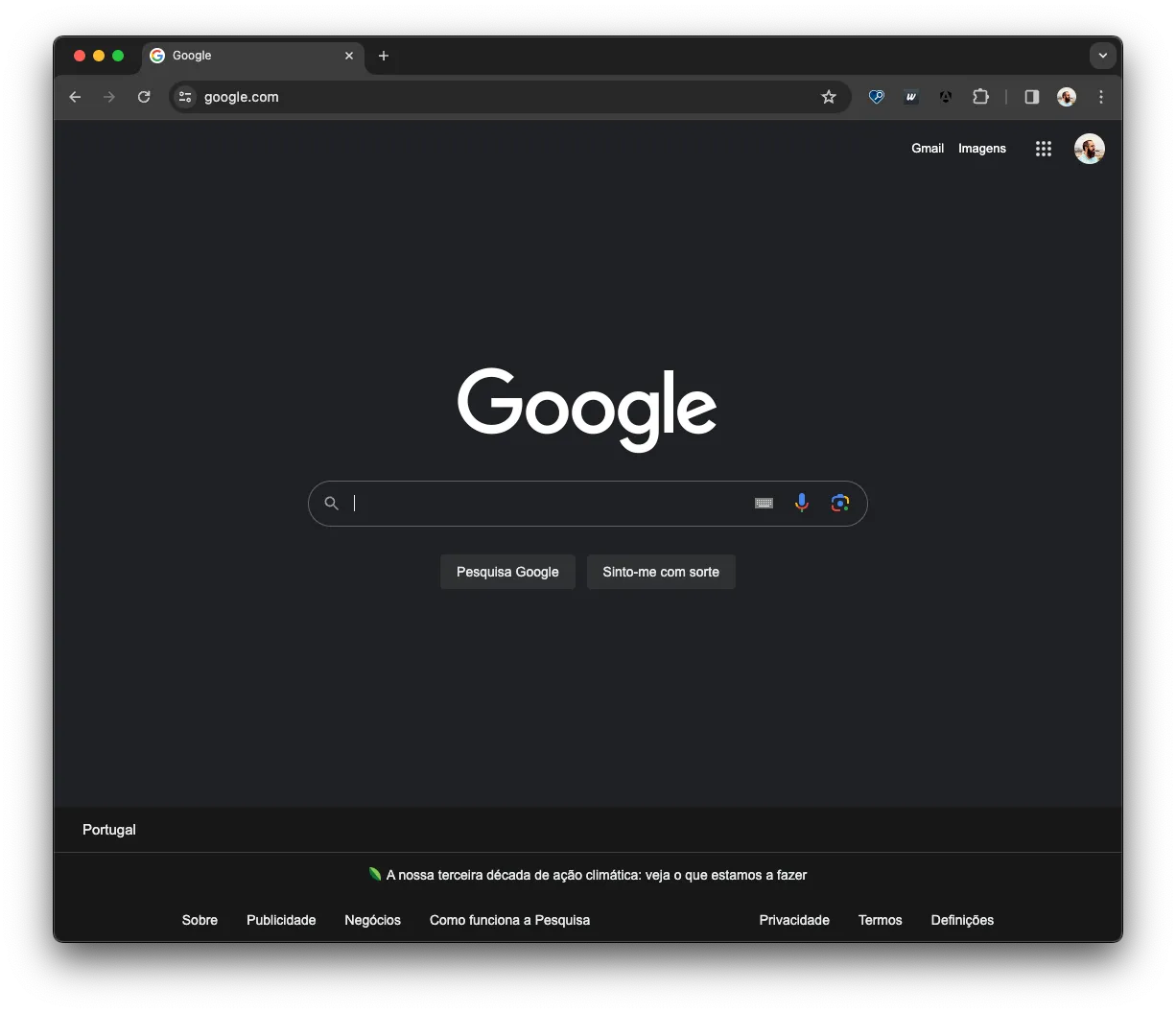Expand the tab search chevron
The width and height of the screenshot is (1176, 1013).
(x=1103, y=56)
